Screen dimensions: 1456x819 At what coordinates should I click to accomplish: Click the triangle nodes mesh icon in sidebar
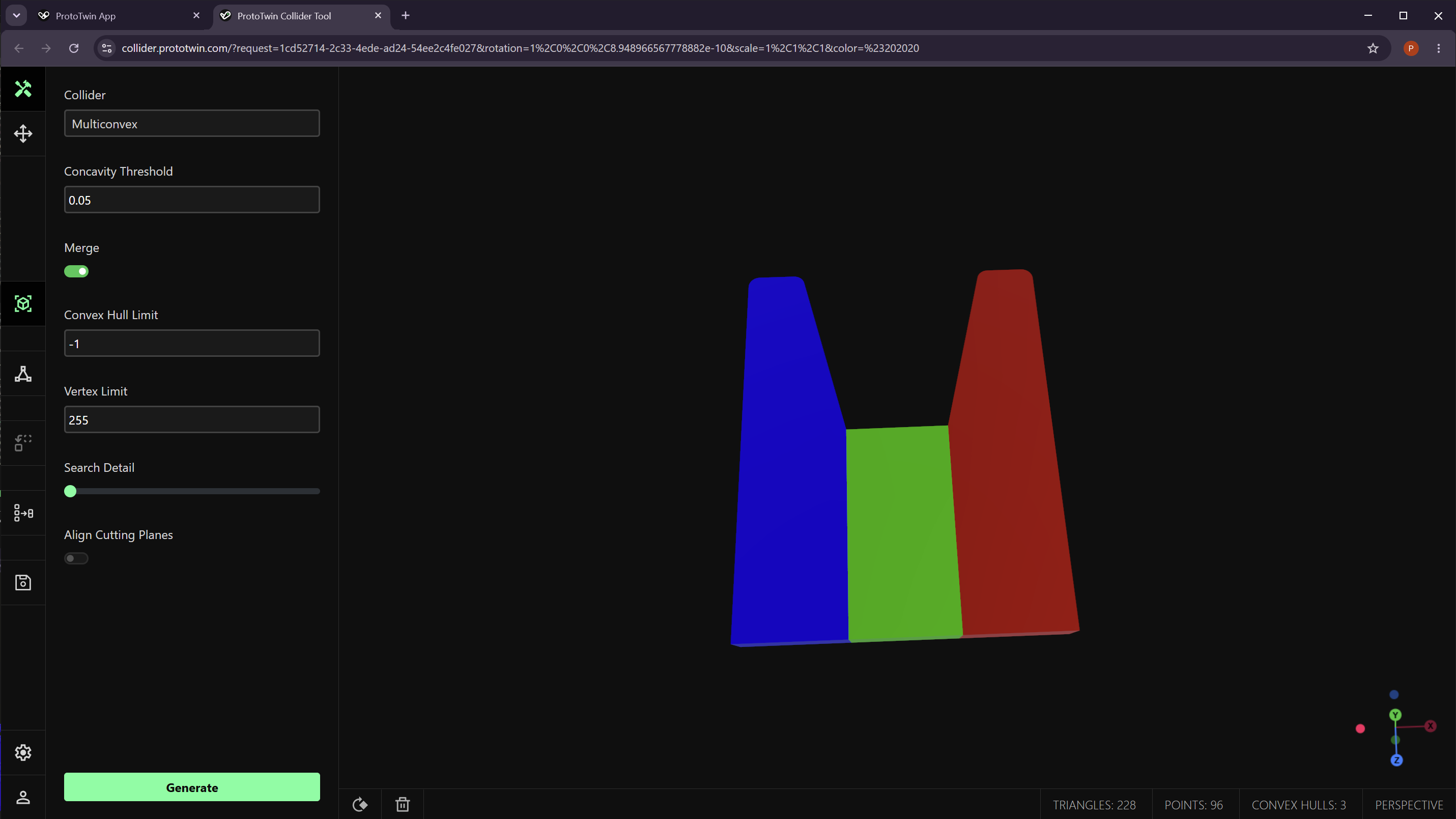tap(23, 374)
